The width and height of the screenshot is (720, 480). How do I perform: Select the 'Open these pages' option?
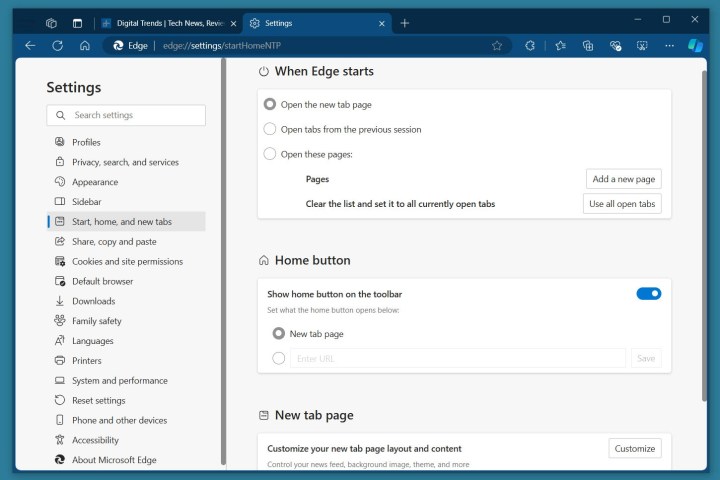coord(270,154)
